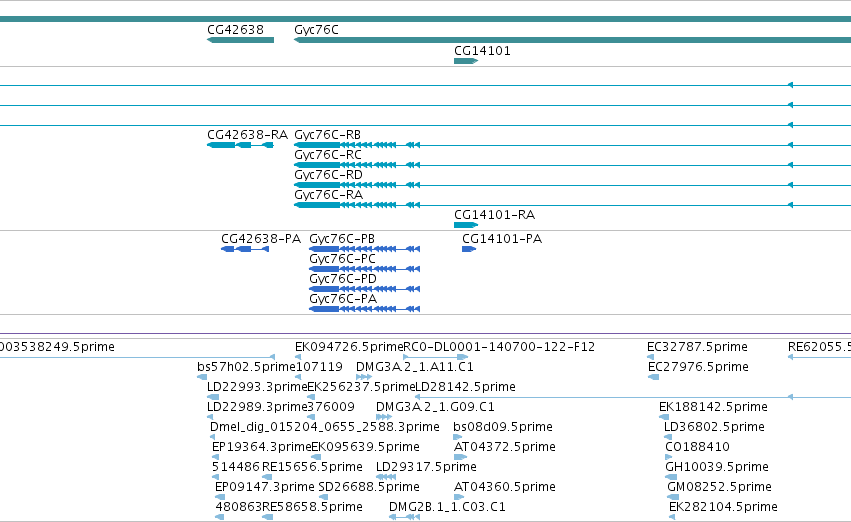
Task: Select EST EK188142.5prime
Action: click(x=713, y=407)
